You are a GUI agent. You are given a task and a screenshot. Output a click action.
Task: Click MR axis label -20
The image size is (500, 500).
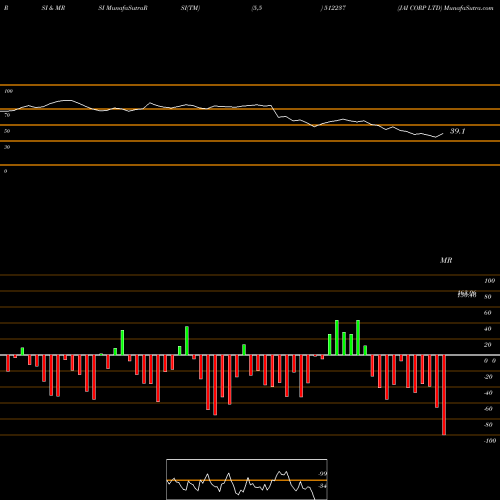pyautogui.click(x=488, y=377)
